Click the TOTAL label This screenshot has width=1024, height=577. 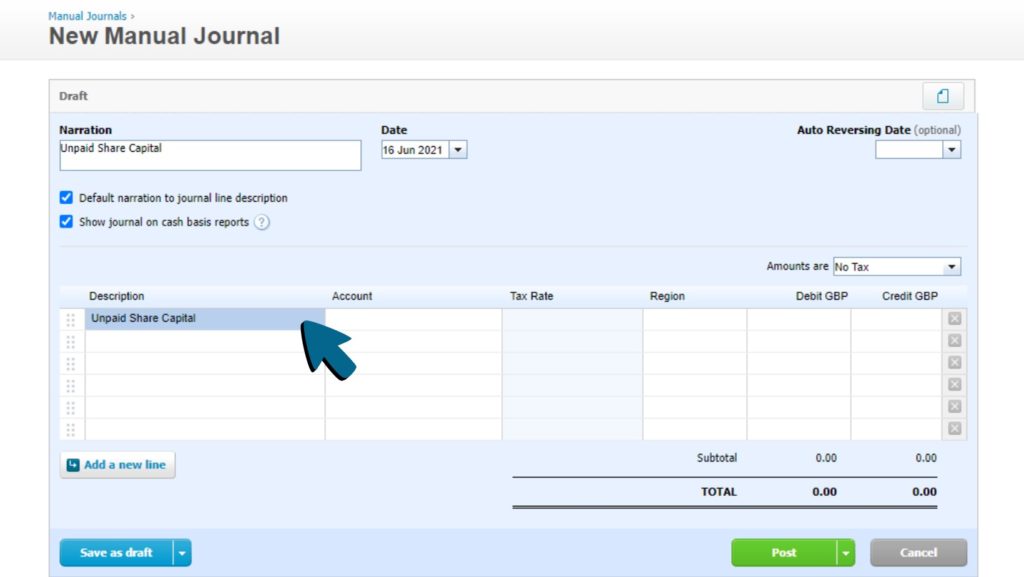(x=718, y=491)
